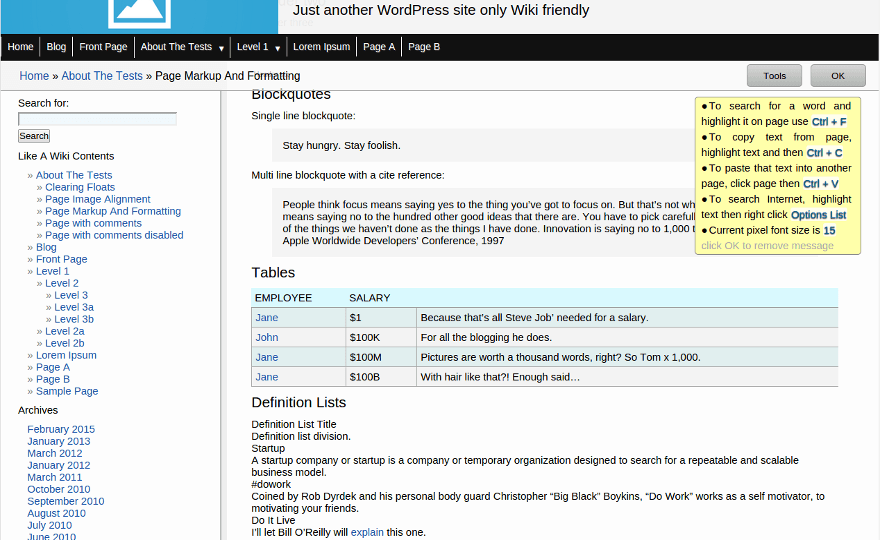Open March 2012 archive
The height and width of the screenshot is (540, 880).
(54, 453)
